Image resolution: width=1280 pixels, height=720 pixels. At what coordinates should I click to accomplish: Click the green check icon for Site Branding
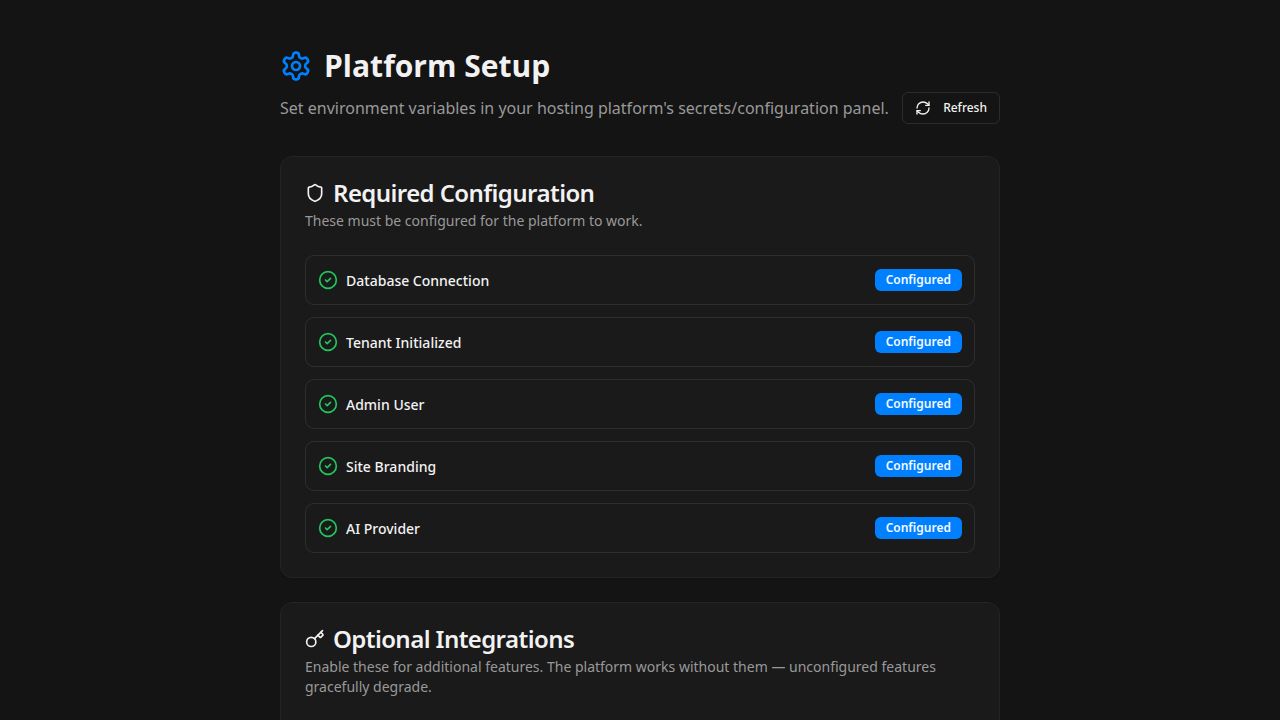[x=328, y=466]
